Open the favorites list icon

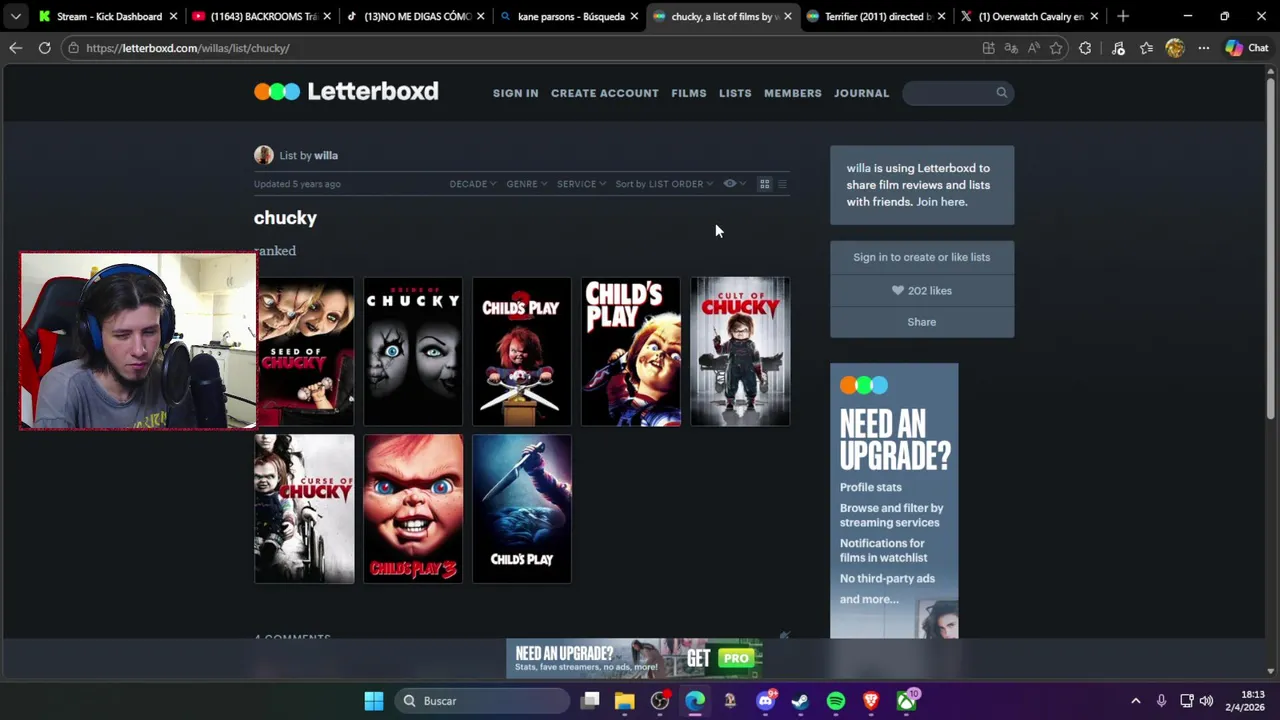click(1146, 48)
